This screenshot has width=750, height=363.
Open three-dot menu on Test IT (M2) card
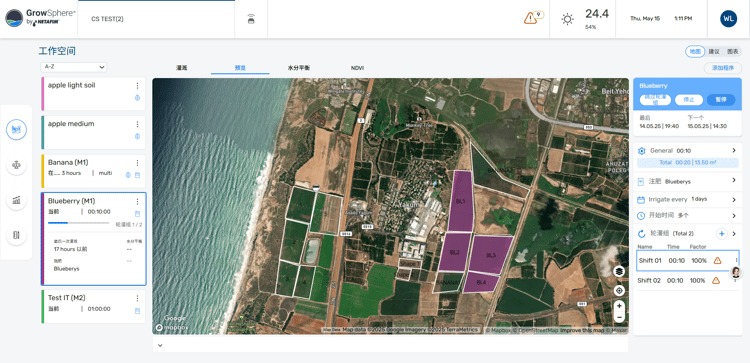click(x=137, y=298)
